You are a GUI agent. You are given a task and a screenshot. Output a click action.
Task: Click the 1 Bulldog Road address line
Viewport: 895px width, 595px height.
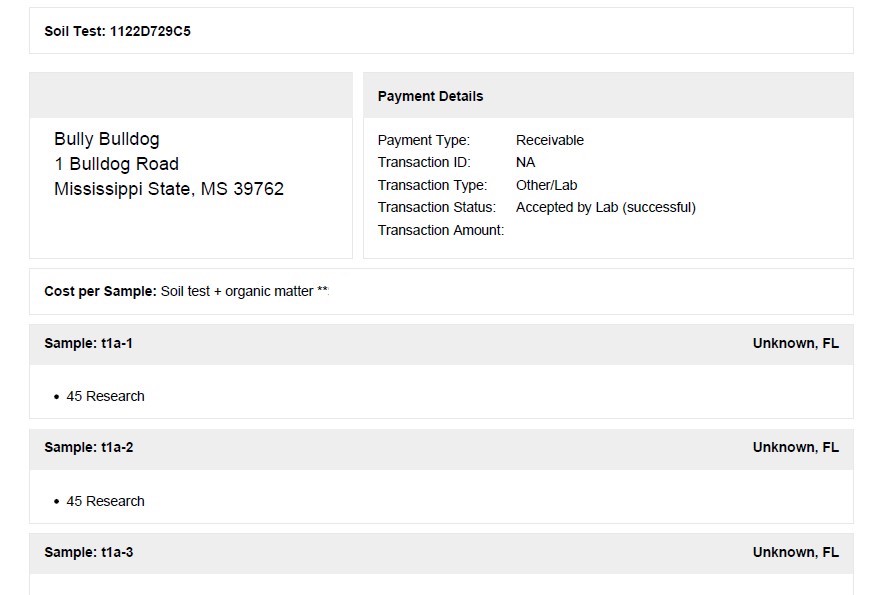[x=116, y=164]
